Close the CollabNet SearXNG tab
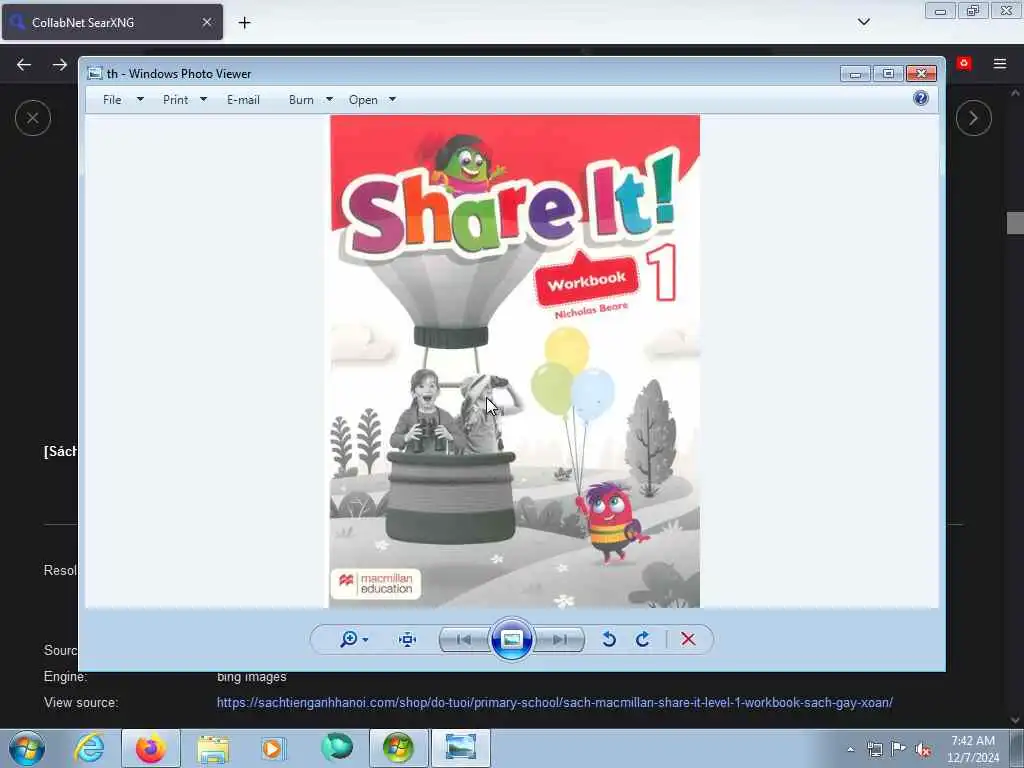 [x=207, y=22]
